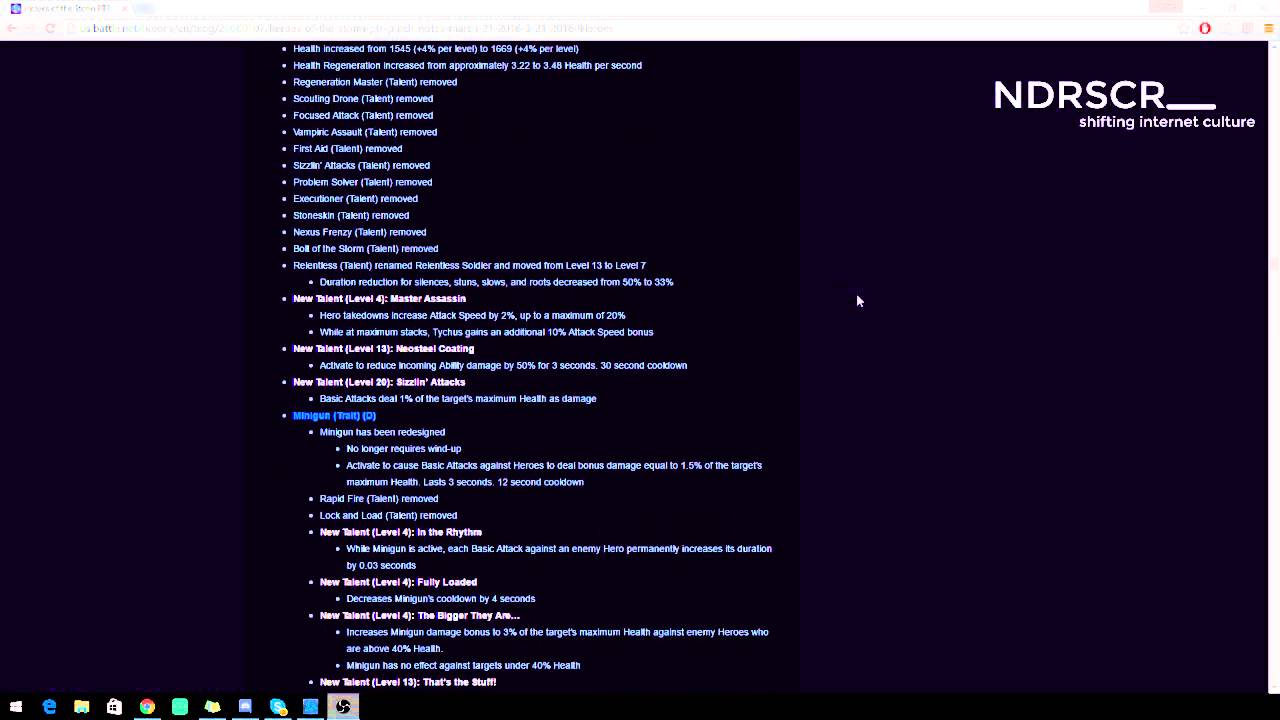Click 'New Talent (Level 13): That's the Stuff!'
This screenshot has height=720, width=1280.
click(x=407, y=682)
